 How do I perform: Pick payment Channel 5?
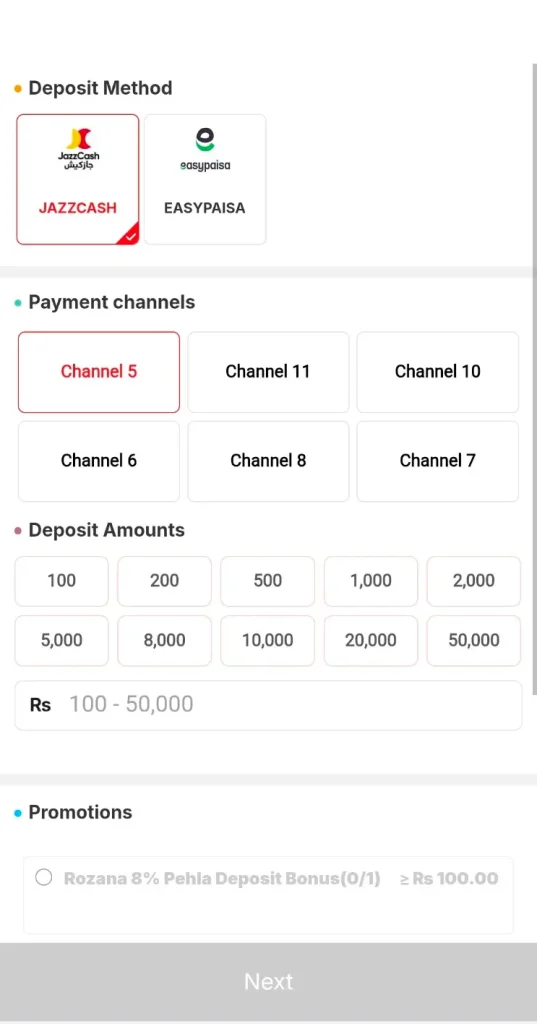99,372
